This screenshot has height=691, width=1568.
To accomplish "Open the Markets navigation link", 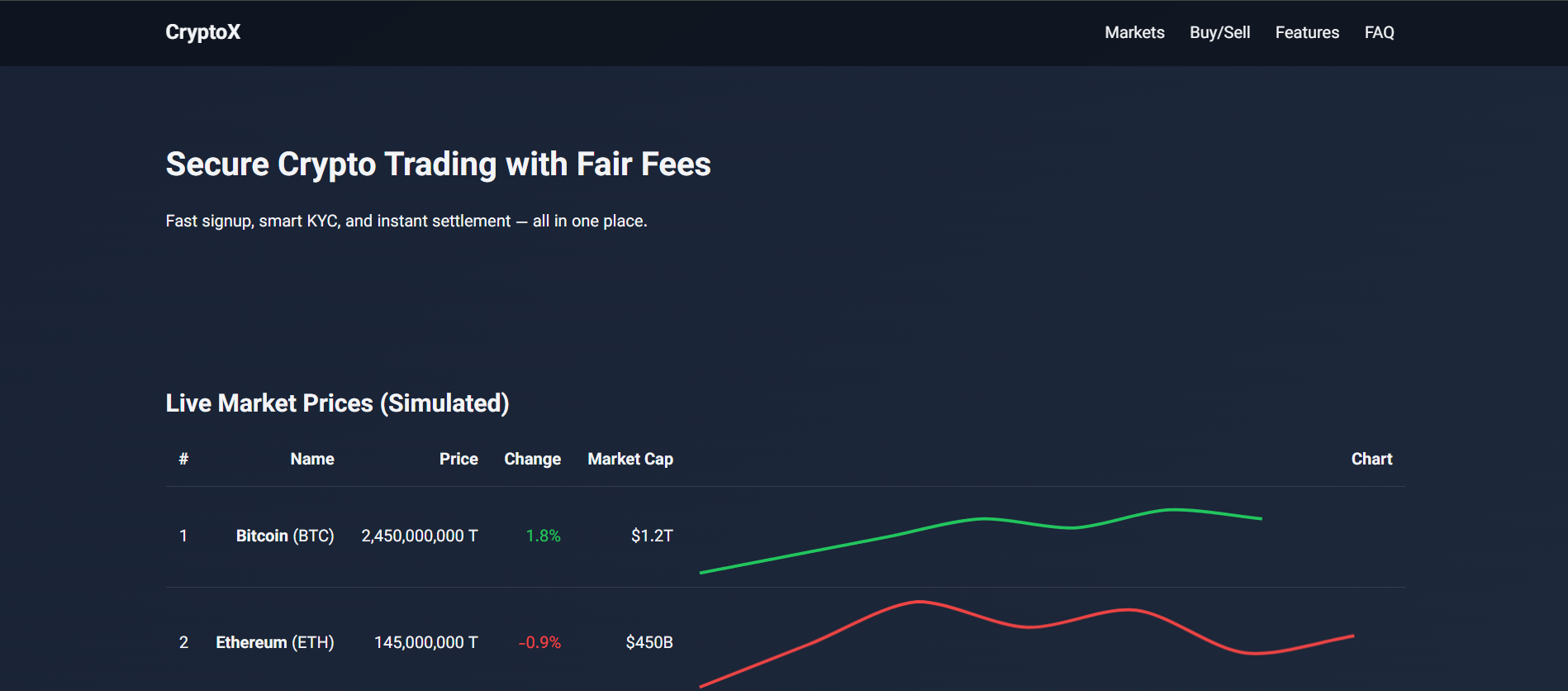I will tap(1134, 32).
